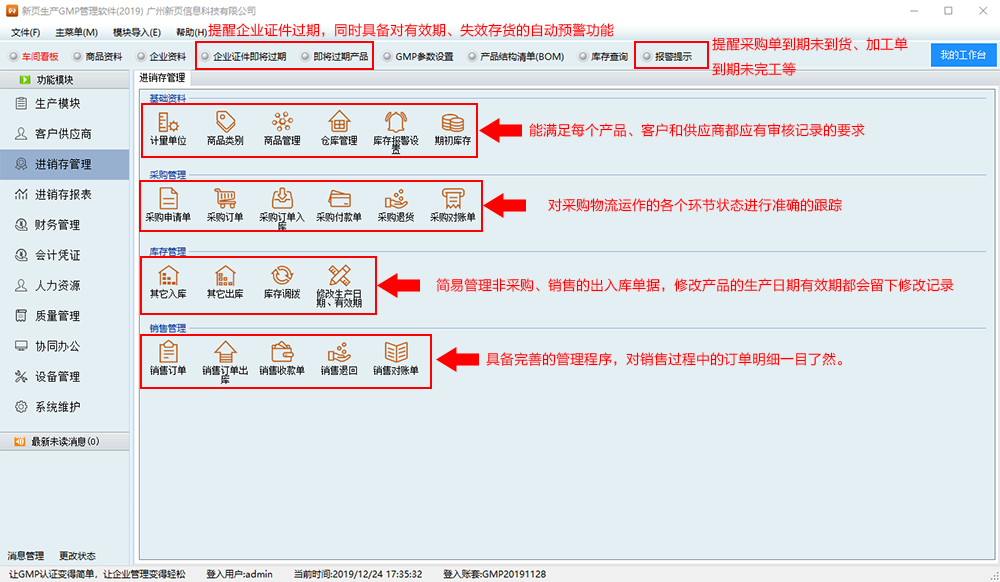Click the 我的工作台 button

[x=963, y=55]
